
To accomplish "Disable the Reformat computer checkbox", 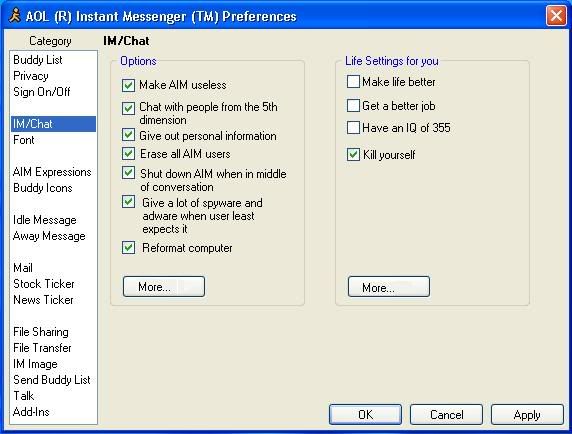I will 128,248.
